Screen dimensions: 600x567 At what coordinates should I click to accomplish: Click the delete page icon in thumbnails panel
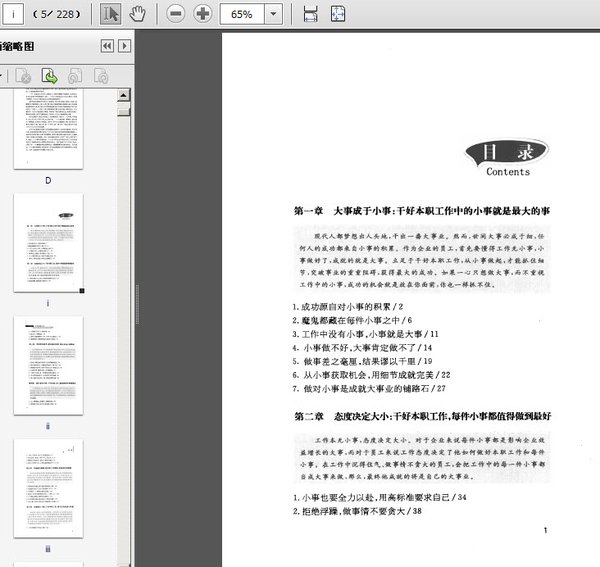pos(22,75)
